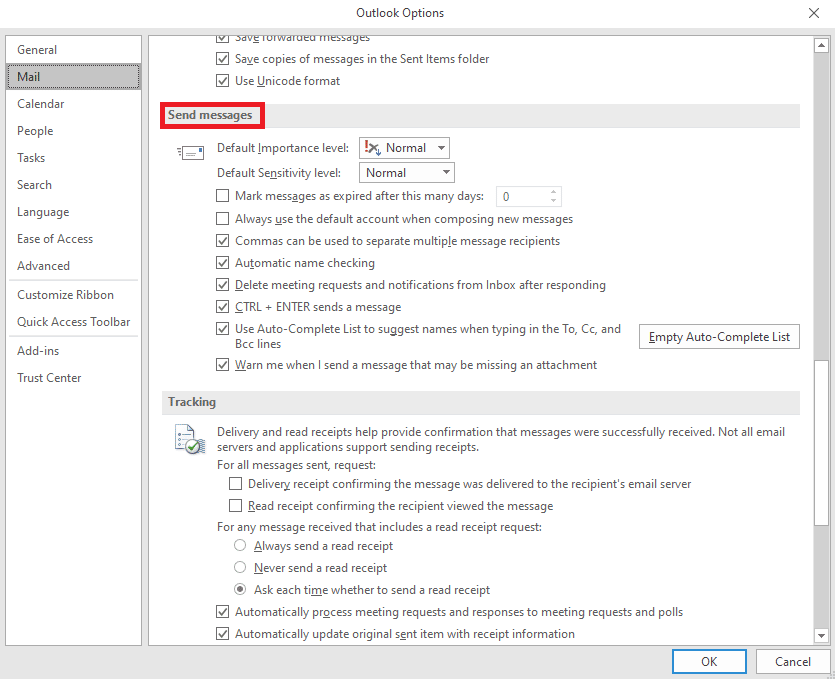Close the Outlook Options dialog

pos(814,13)
